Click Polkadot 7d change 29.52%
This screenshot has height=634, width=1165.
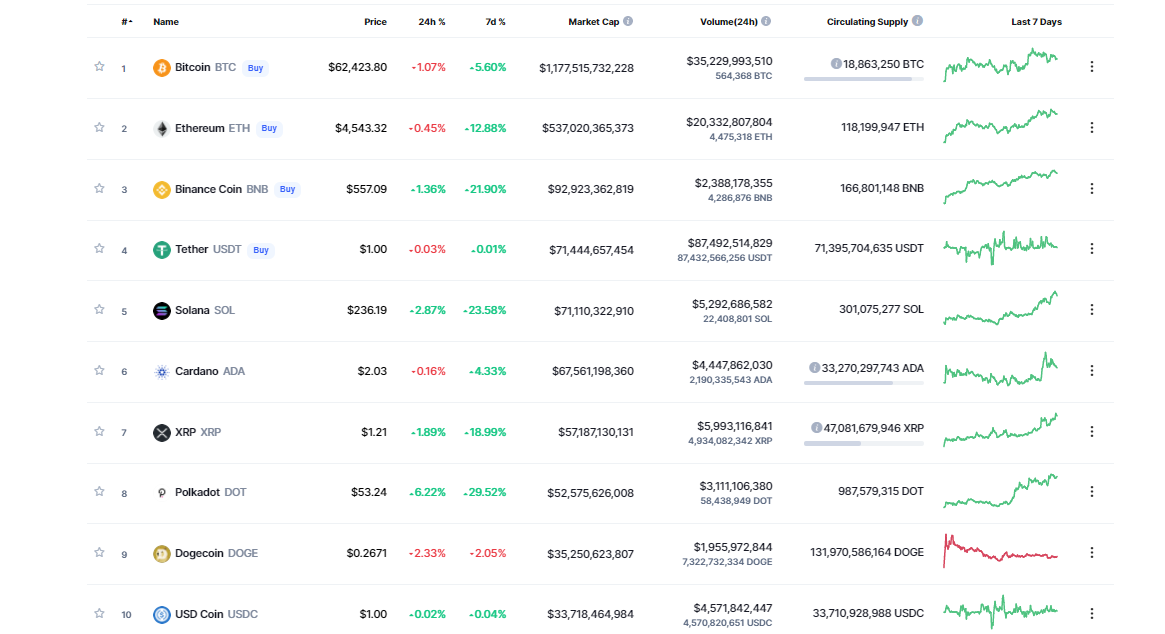[x=484, y=493]
